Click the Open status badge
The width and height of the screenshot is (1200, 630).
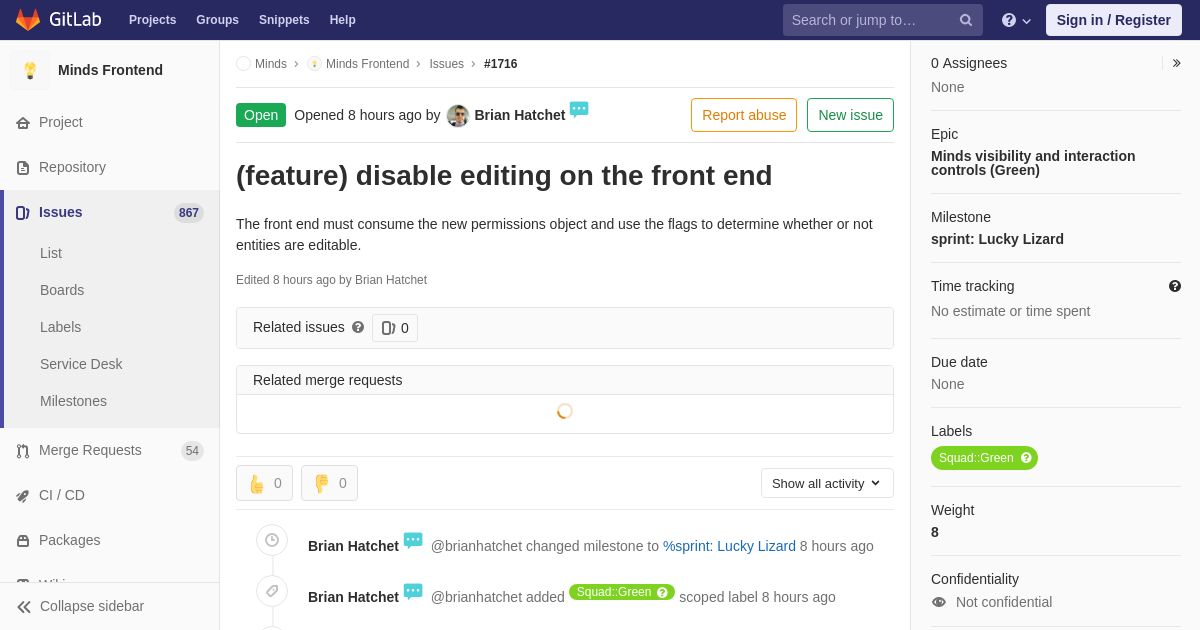[261, 115]
